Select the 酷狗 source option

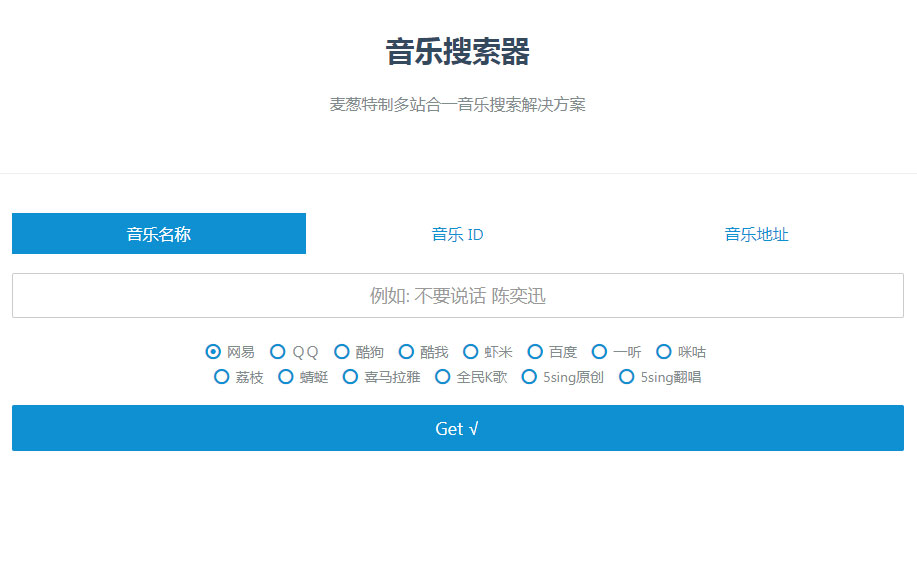coord(342,352)
